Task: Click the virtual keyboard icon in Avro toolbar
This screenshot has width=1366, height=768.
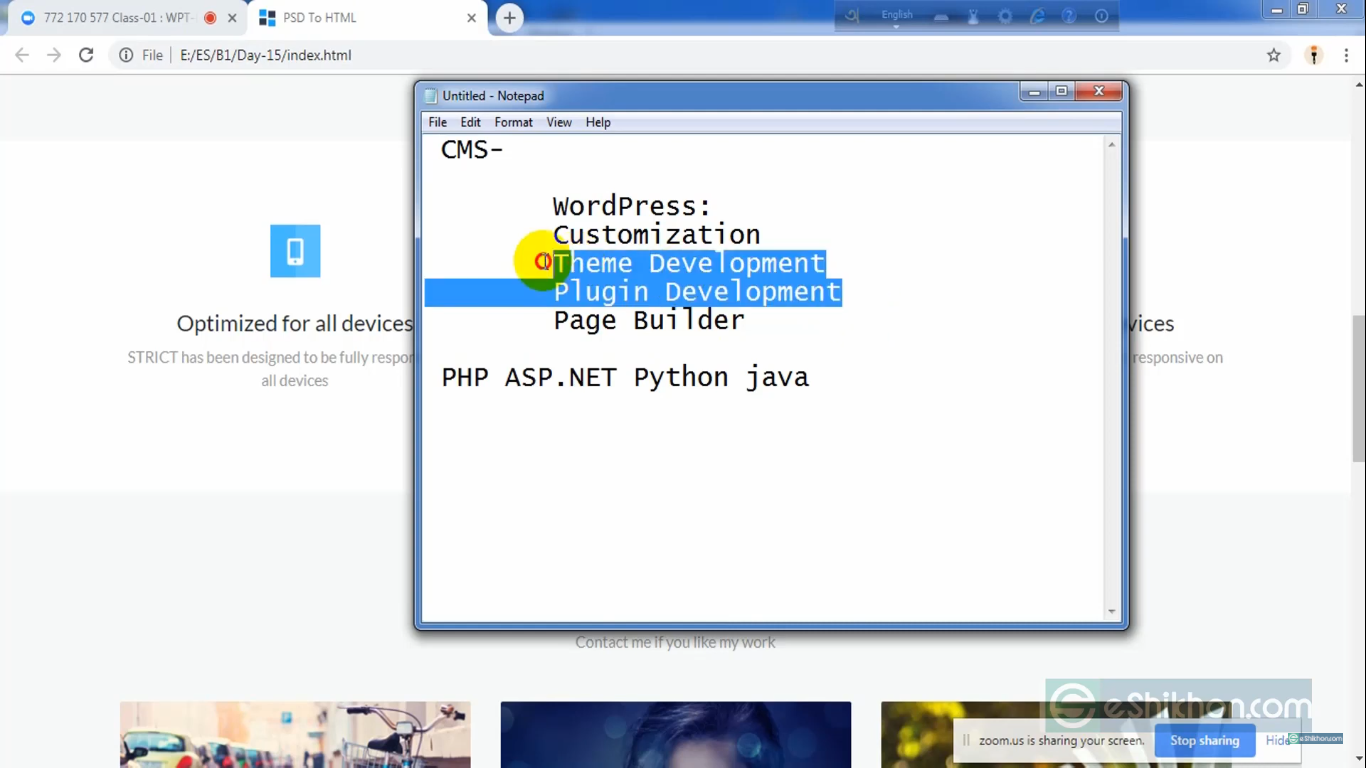Action: [941, 17]
